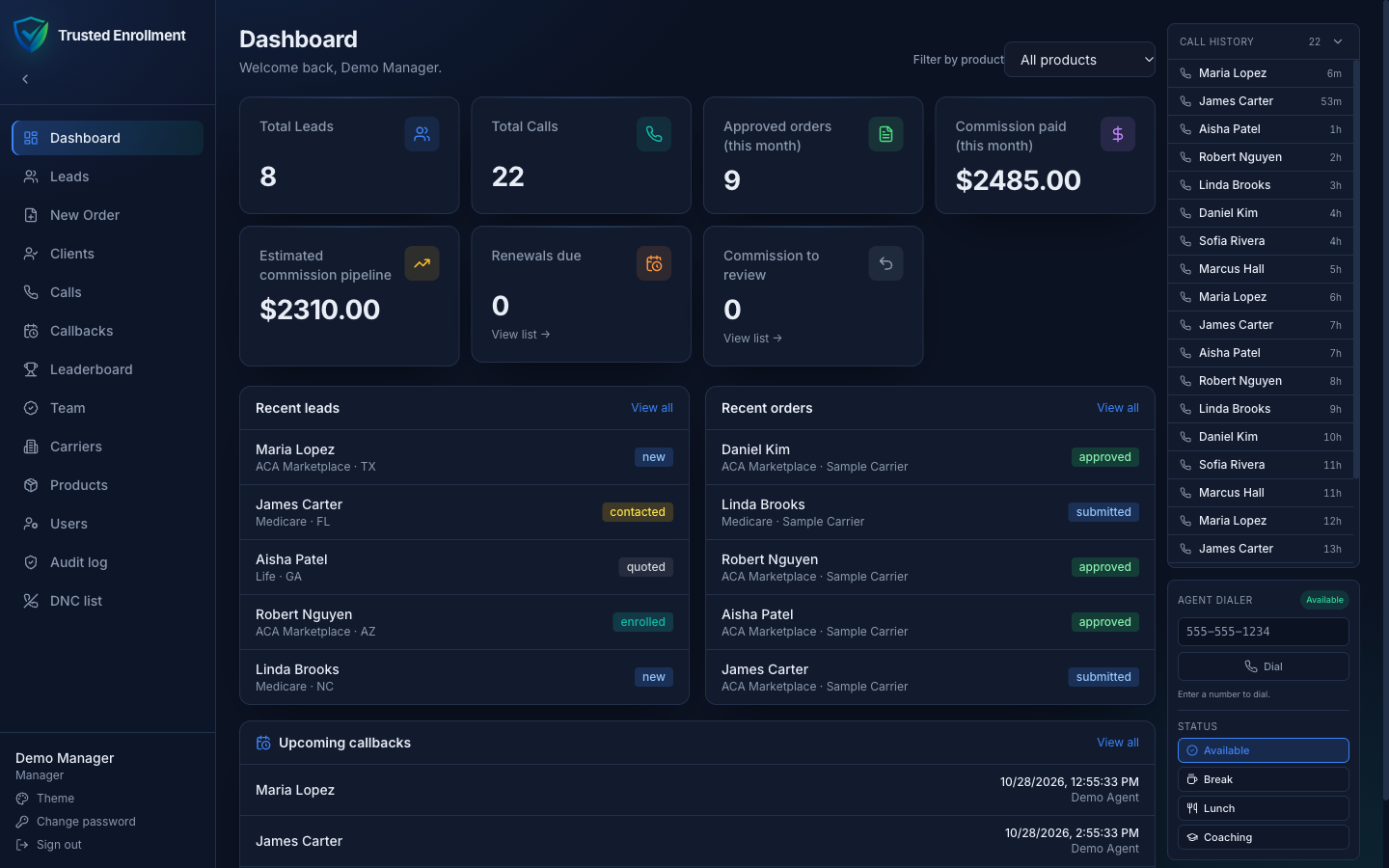
Task: Click View all for Recent leads
Action: [x=652, y=408]
